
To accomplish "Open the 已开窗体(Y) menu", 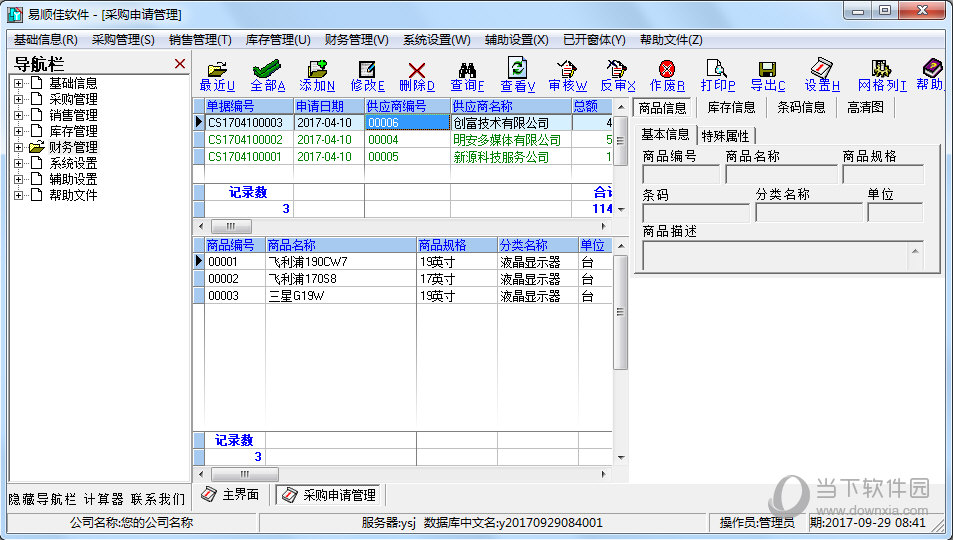I will (x=594, y=40).
